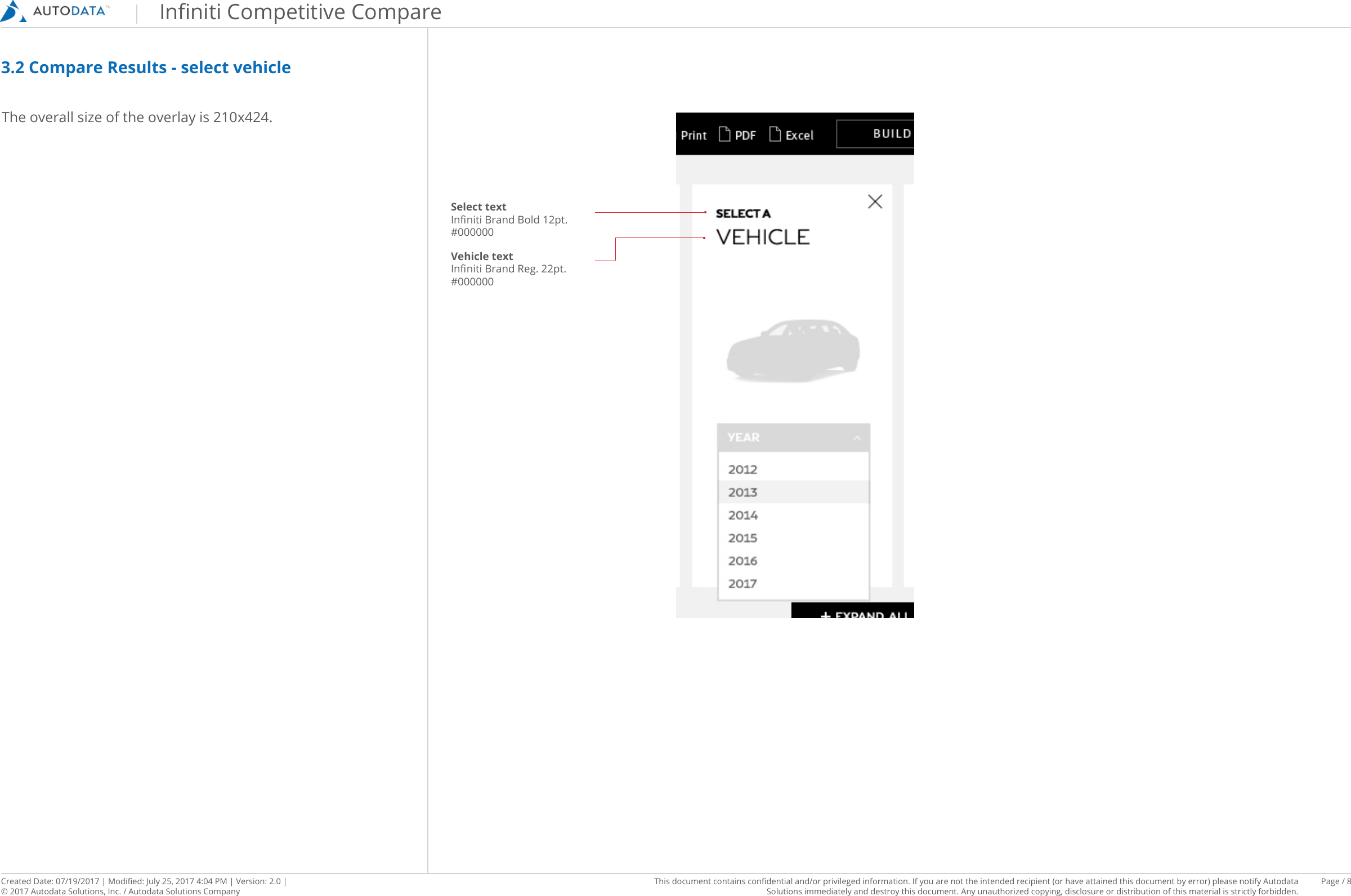Open the YEAR selector
Viewport: 1351px width, 896px height.
pyautogui.click(x=793, y=437)
